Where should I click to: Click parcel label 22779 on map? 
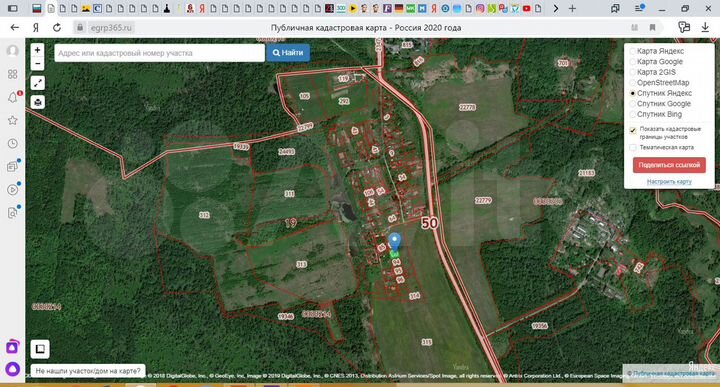(x=483, y=201)
